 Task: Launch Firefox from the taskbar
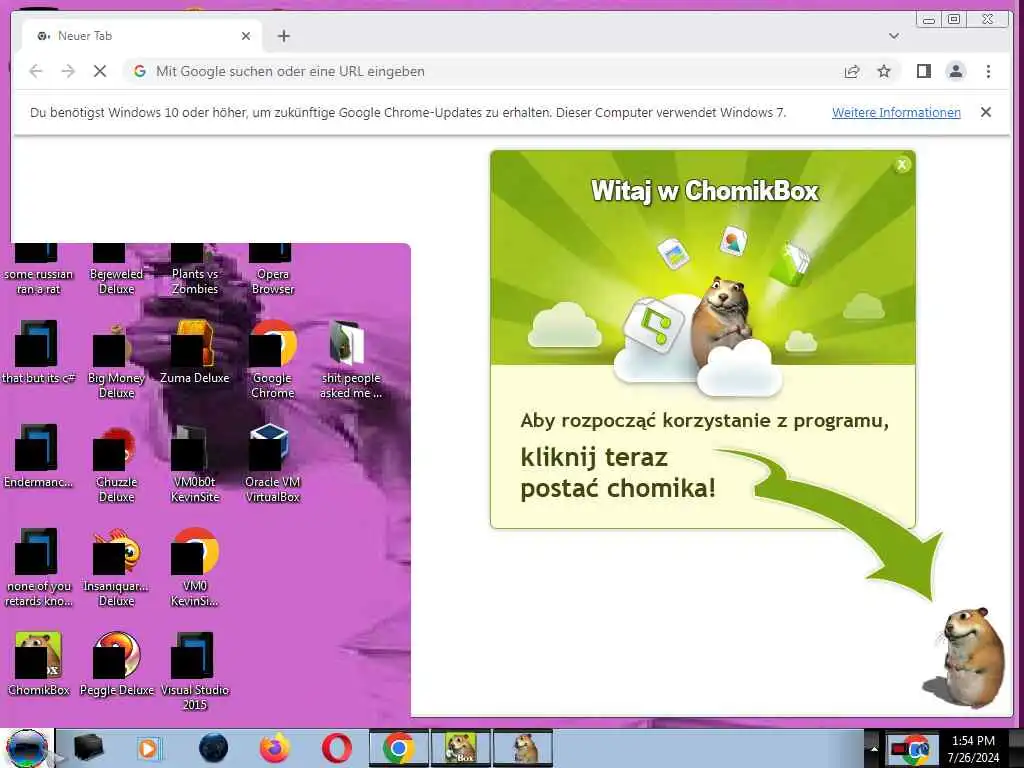pyautogui.click(x=275, y=748)
